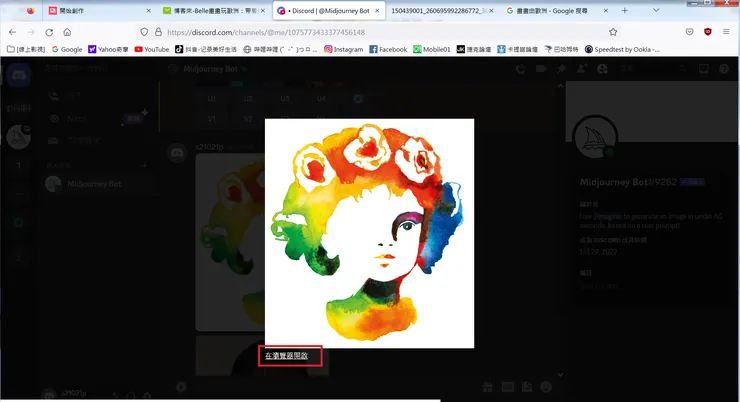Image resolution: width=740 pixels, height=402 pixels.
Task: Go back using browser back arrow
Action: [13, 32]
